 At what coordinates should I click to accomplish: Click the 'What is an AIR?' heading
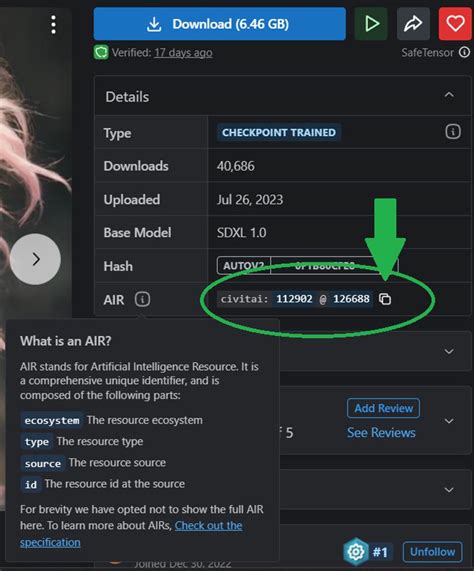pos(66,341)
